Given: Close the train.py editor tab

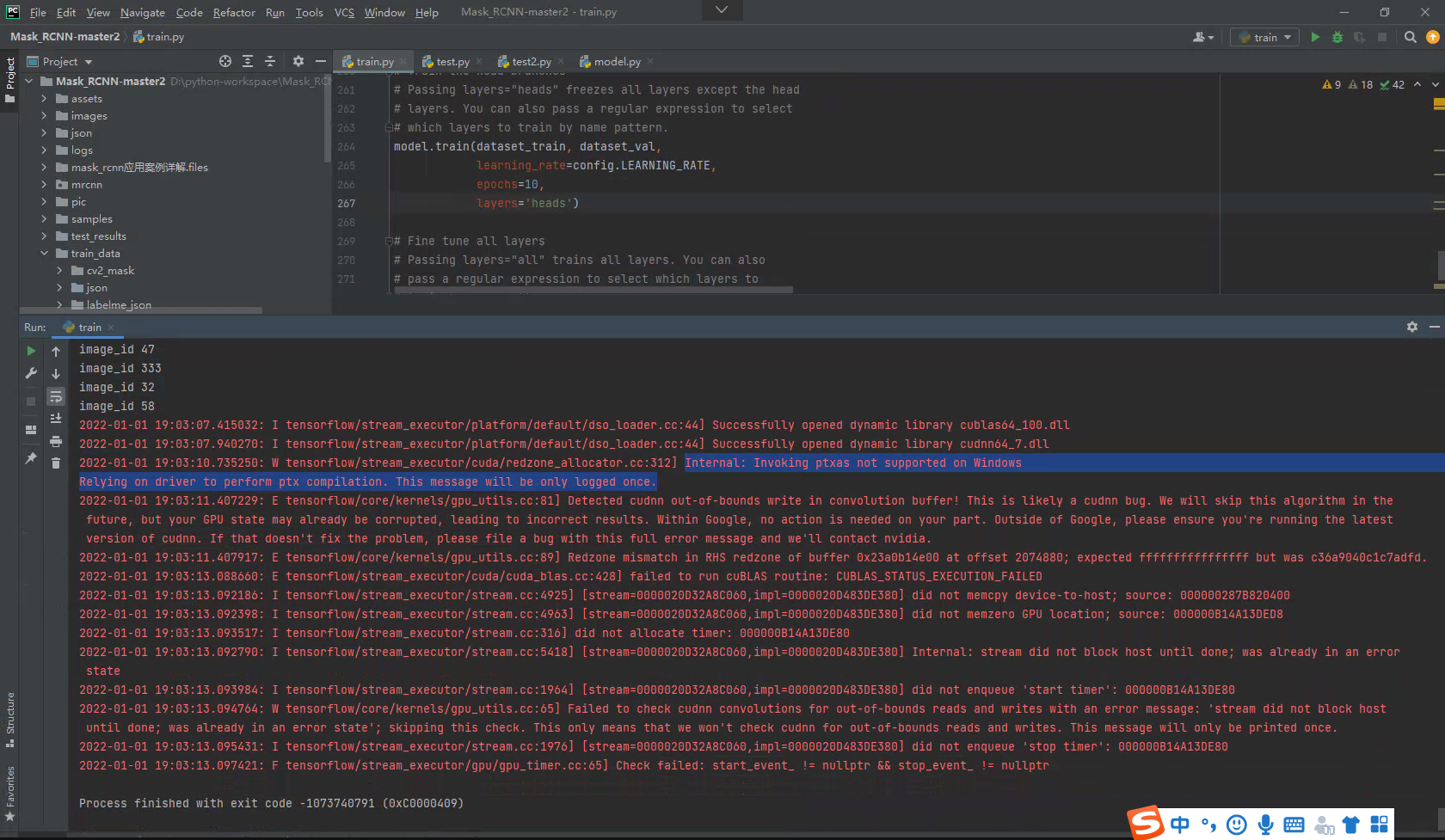Looking at the screenshot, I should (x=403, y=61).
